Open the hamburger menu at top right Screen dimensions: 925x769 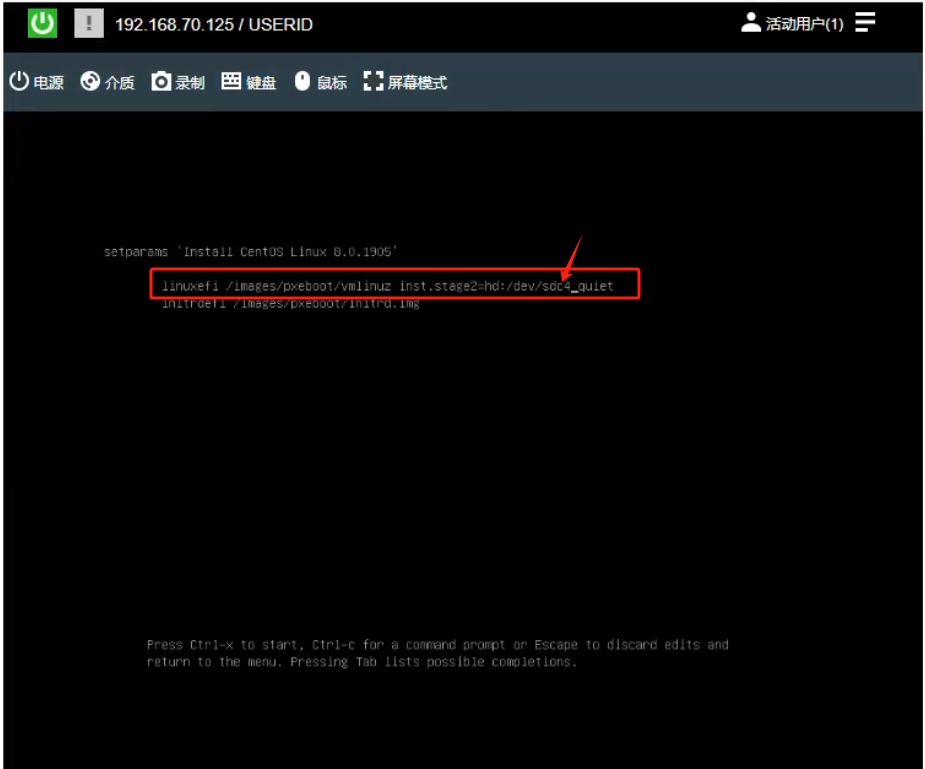point(865,22)
